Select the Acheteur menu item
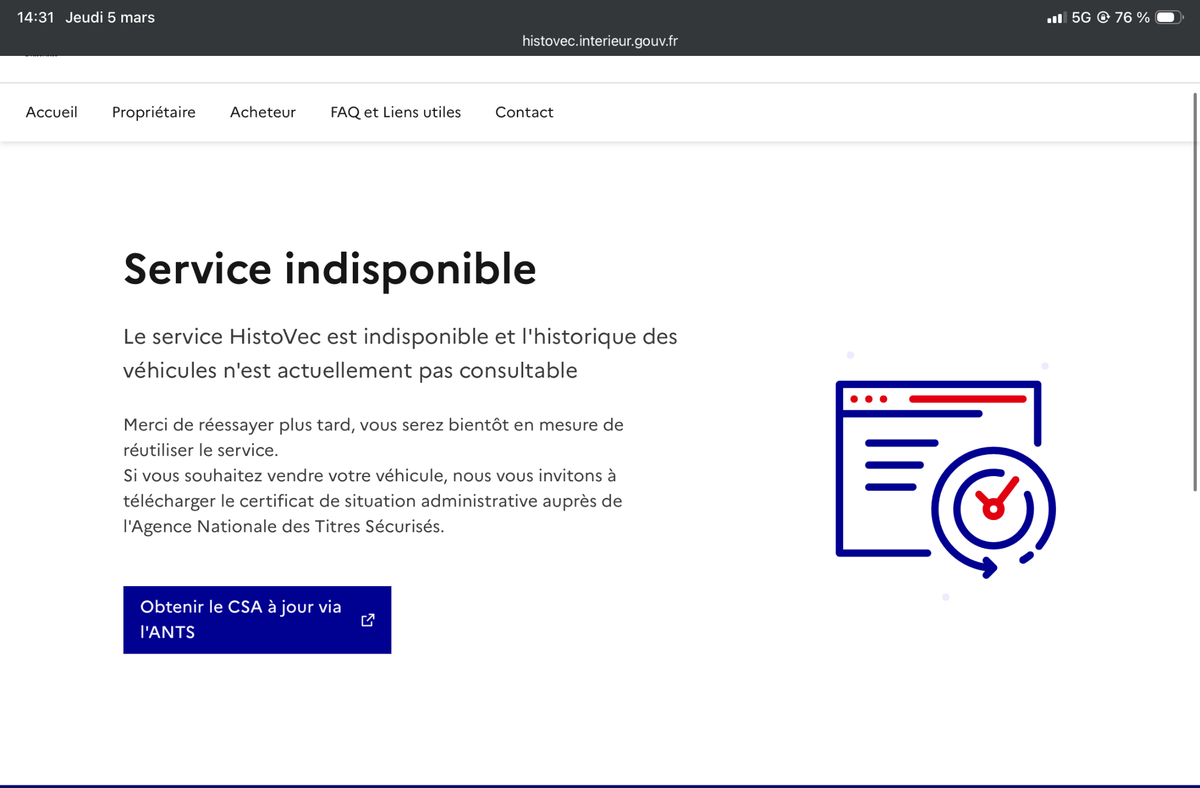 pos(263,112)
